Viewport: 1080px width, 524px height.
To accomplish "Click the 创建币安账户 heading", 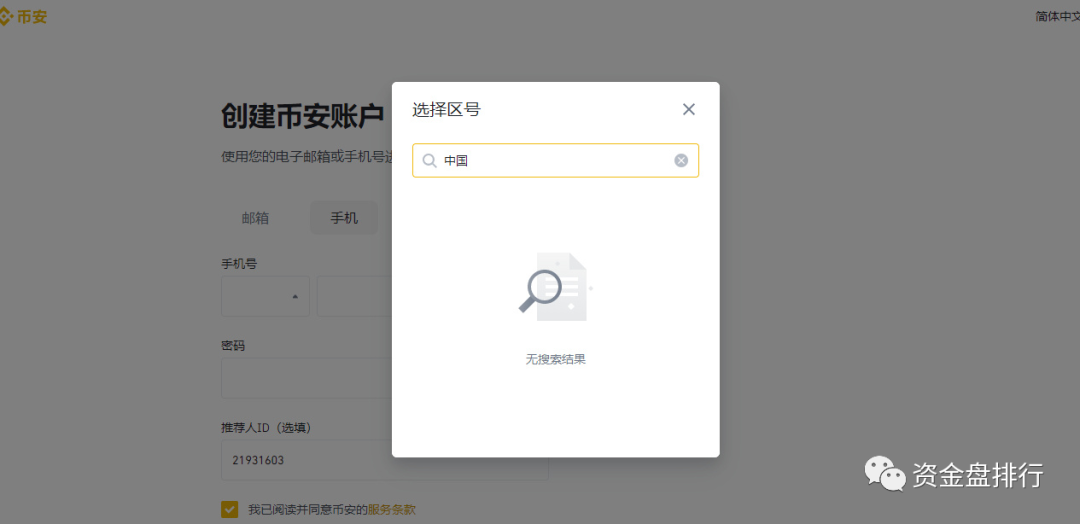I will [302, 116].
